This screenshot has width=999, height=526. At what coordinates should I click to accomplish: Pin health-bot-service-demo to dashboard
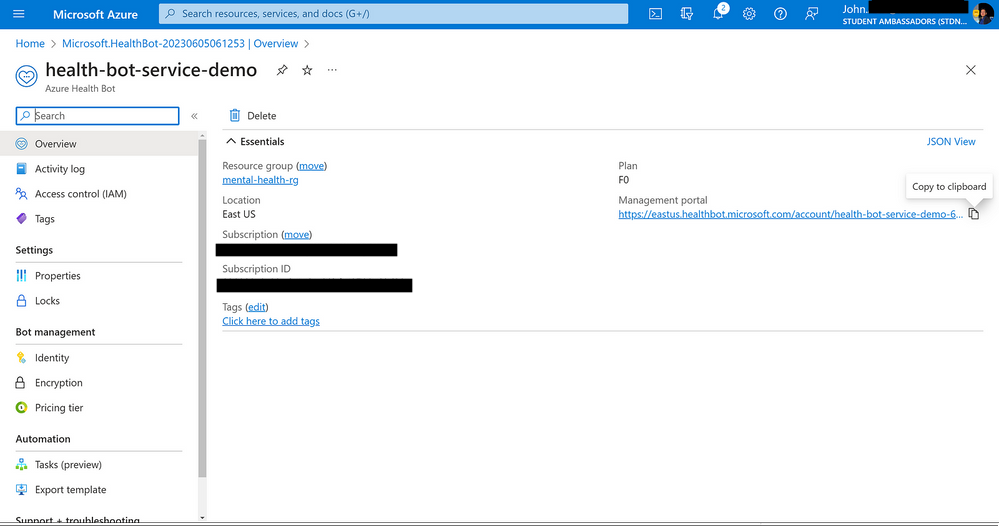282,70
